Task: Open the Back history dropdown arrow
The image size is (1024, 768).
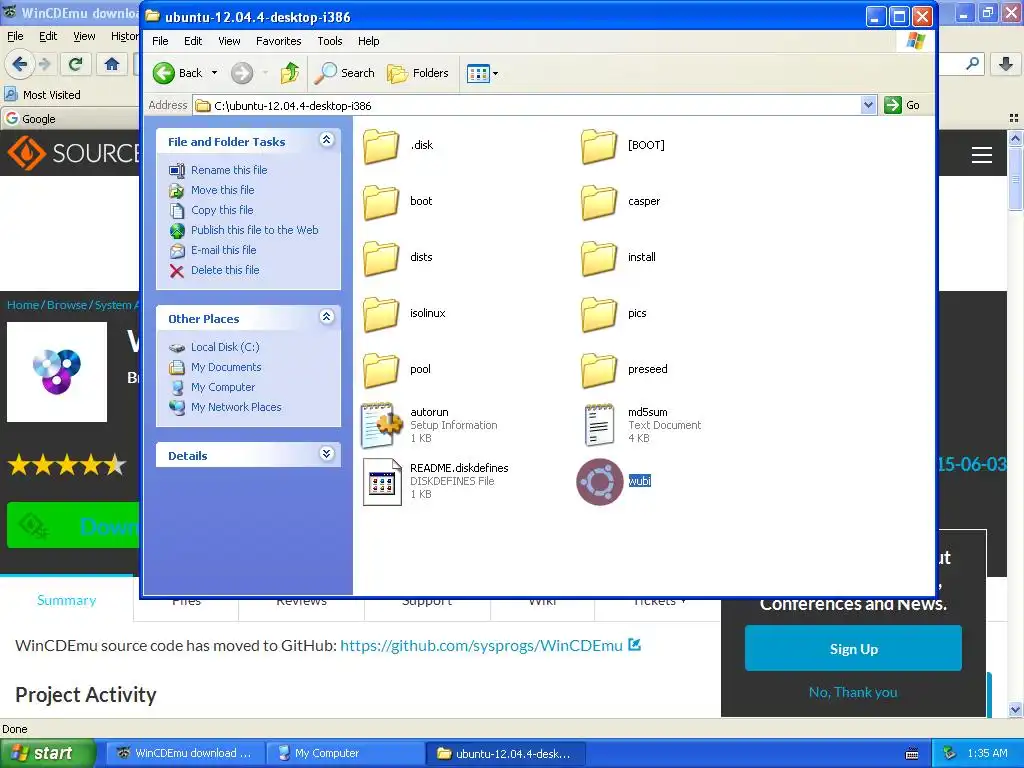Action: point(214,73)
